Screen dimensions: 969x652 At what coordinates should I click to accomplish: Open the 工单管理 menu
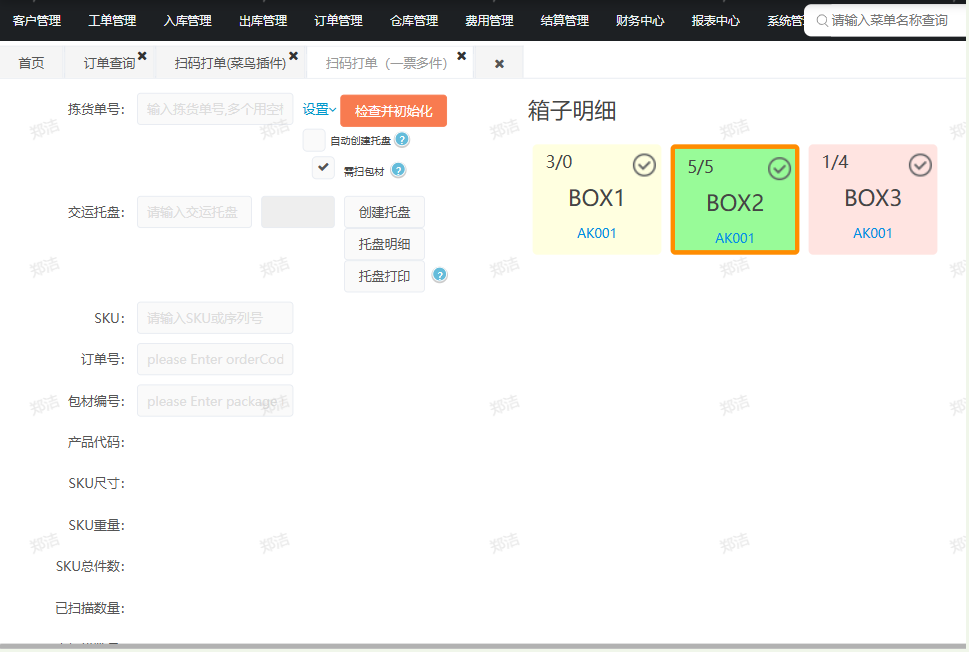[112, 21]
